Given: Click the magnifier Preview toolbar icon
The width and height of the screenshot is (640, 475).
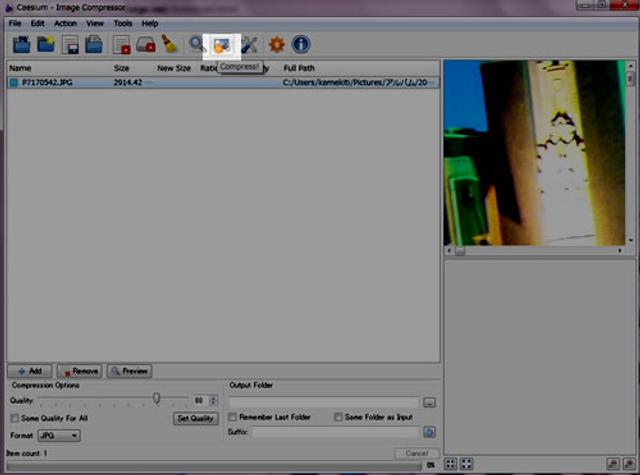Looking at the screenshot, I should click(x=197, y=45).
